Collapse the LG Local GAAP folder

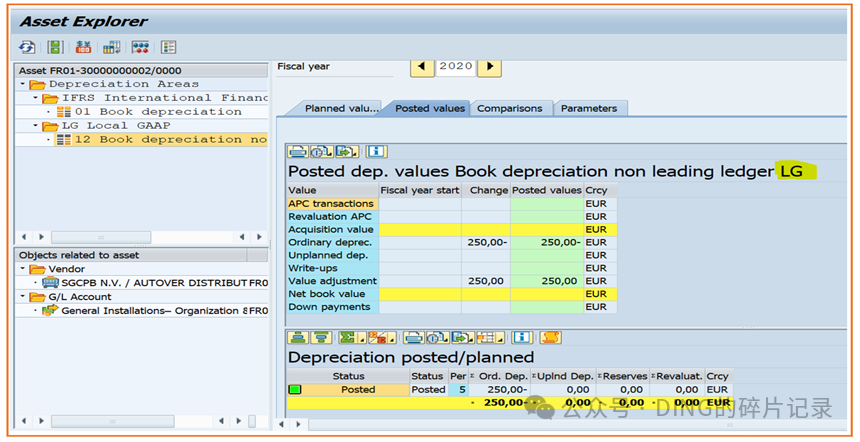click(x=36, y=126)
